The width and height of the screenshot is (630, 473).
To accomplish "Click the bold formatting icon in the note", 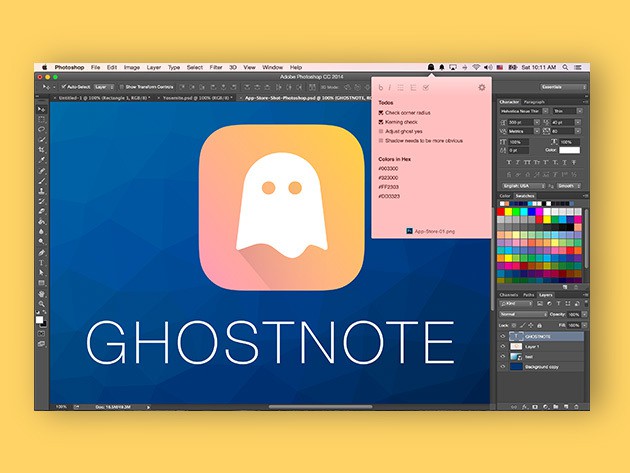I will pos(381,88).
